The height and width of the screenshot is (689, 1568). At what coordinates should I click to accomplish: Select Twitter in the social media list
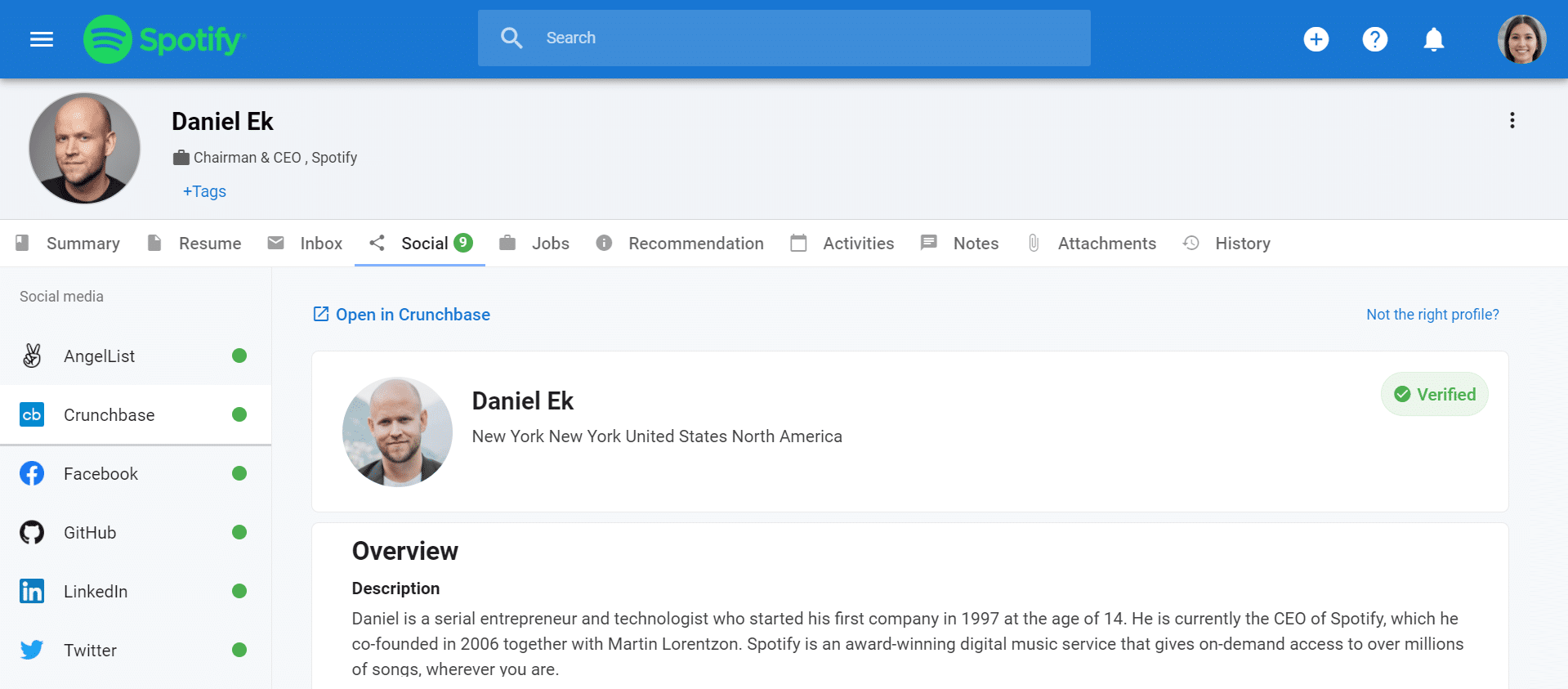point(135,651)
